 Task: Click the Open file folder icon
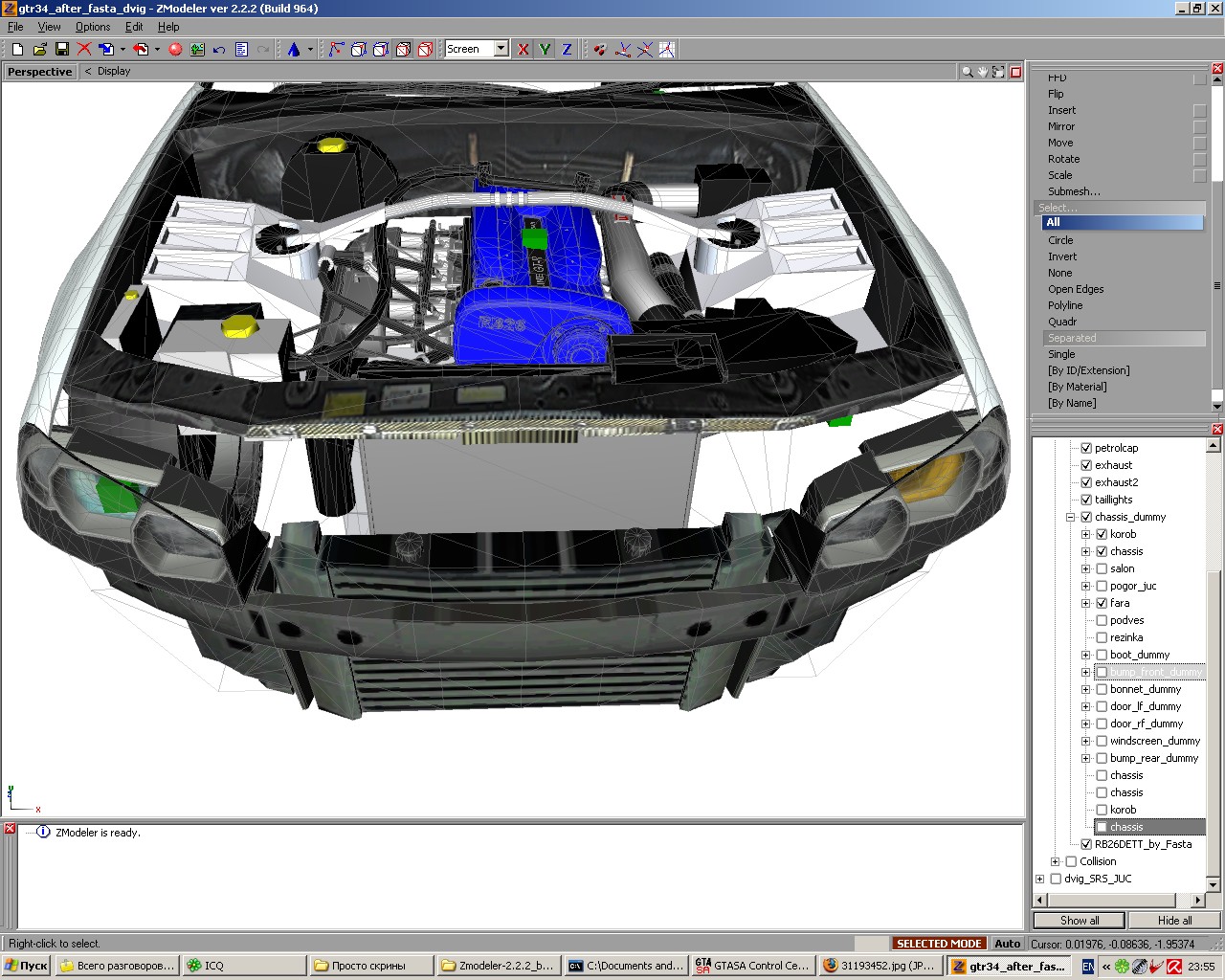tap(39, 49)
